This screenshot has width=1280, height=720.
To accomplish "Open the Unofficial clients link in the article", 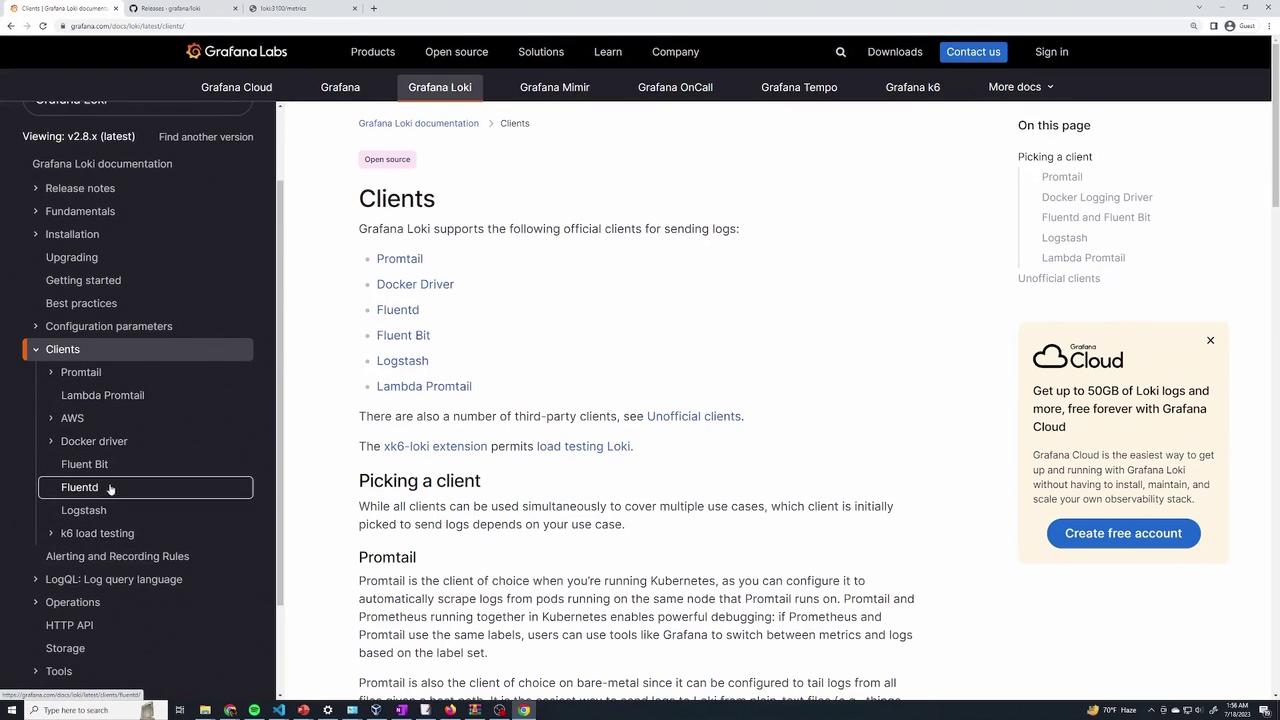I will 694,416.
